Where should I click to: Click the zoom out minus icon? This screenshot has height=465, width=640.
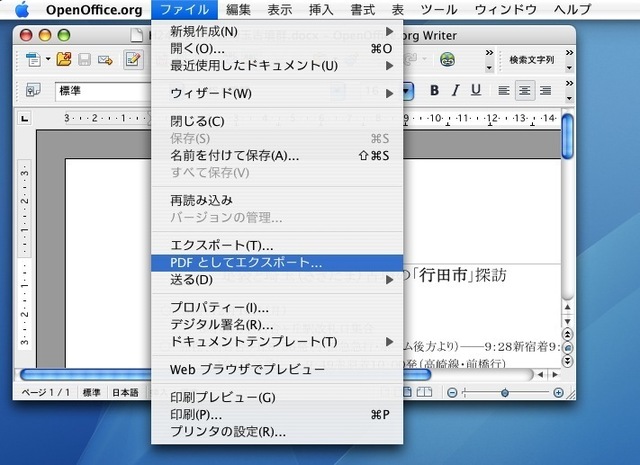point(452,393)
